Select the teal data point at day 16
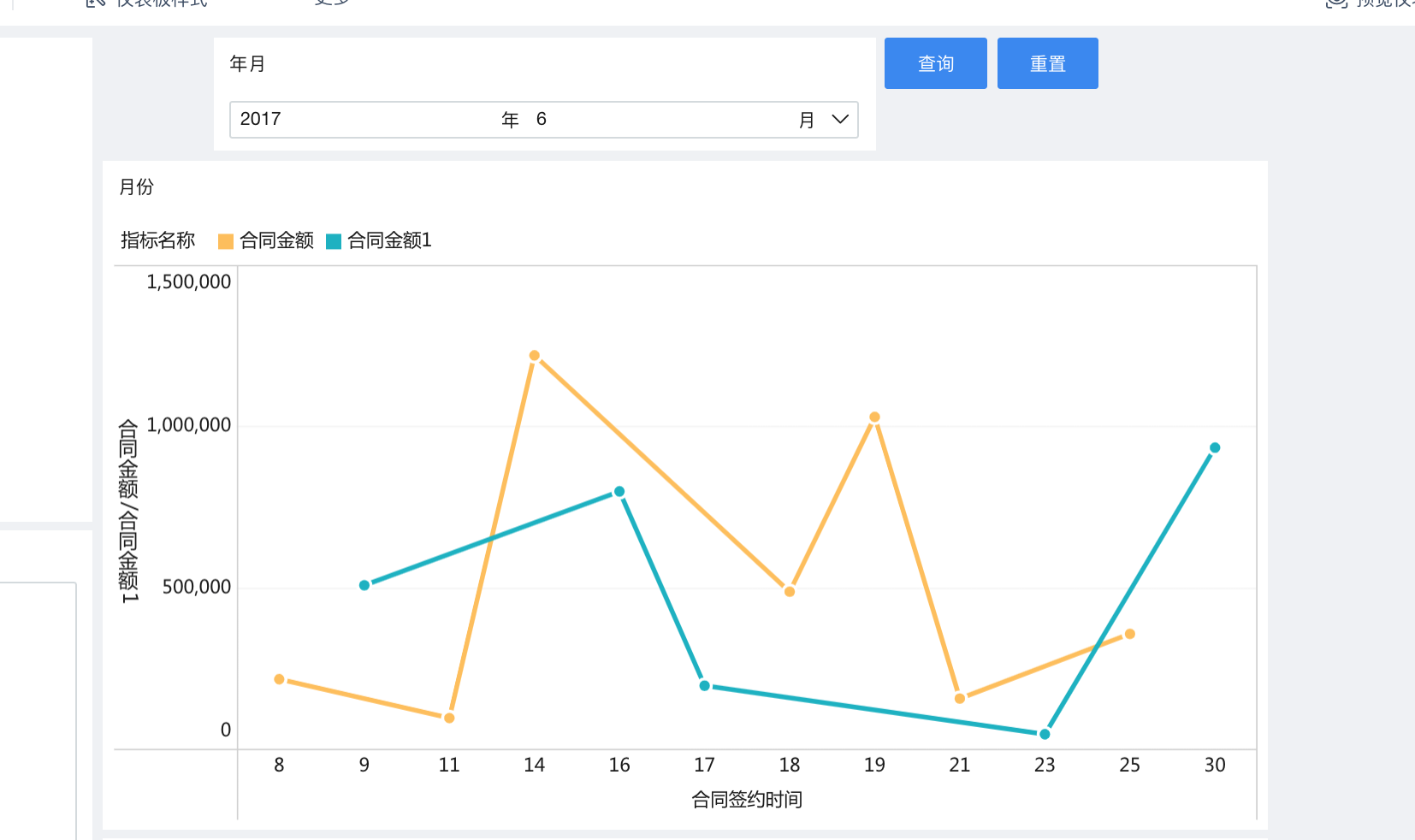 (x=619, y=492)
